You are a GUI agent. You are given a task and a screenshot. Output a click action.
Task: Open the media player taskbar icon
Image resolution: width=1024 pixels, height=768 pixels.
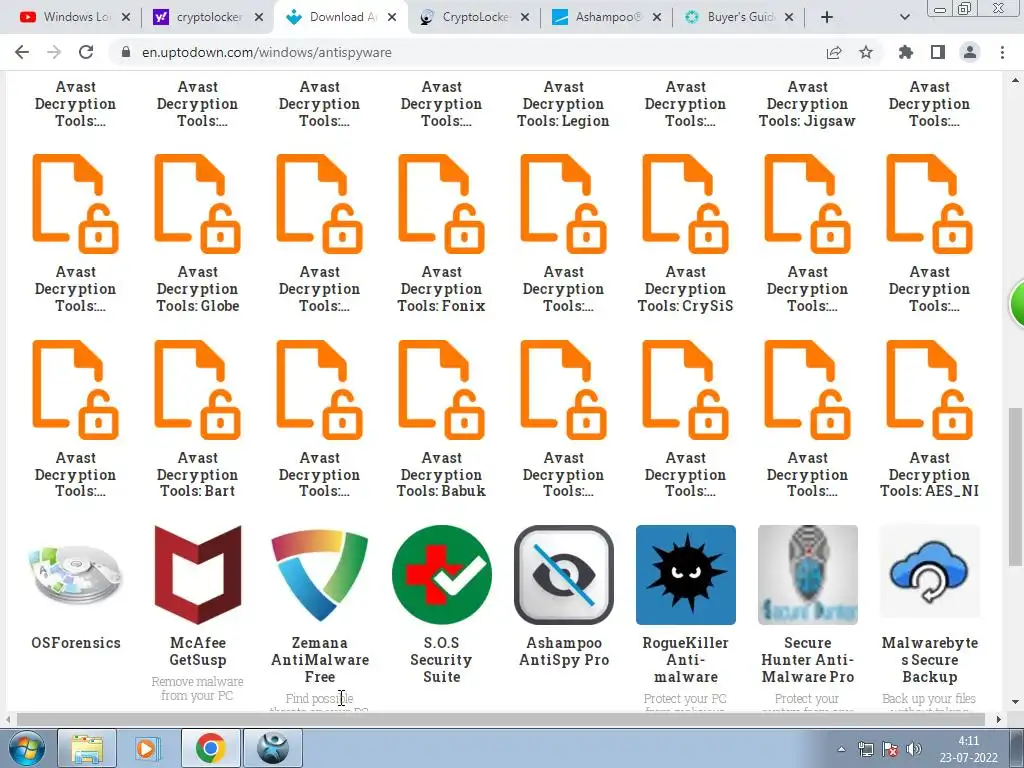pyautogui.click(x=148, y=748)
